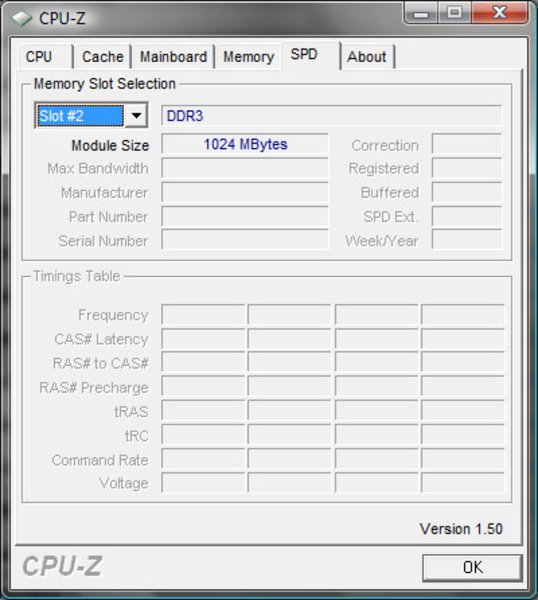Click the RAS# Precharge label
This screenshot has height=600, width=538.
pyautogui.click(x=94, y=388)
